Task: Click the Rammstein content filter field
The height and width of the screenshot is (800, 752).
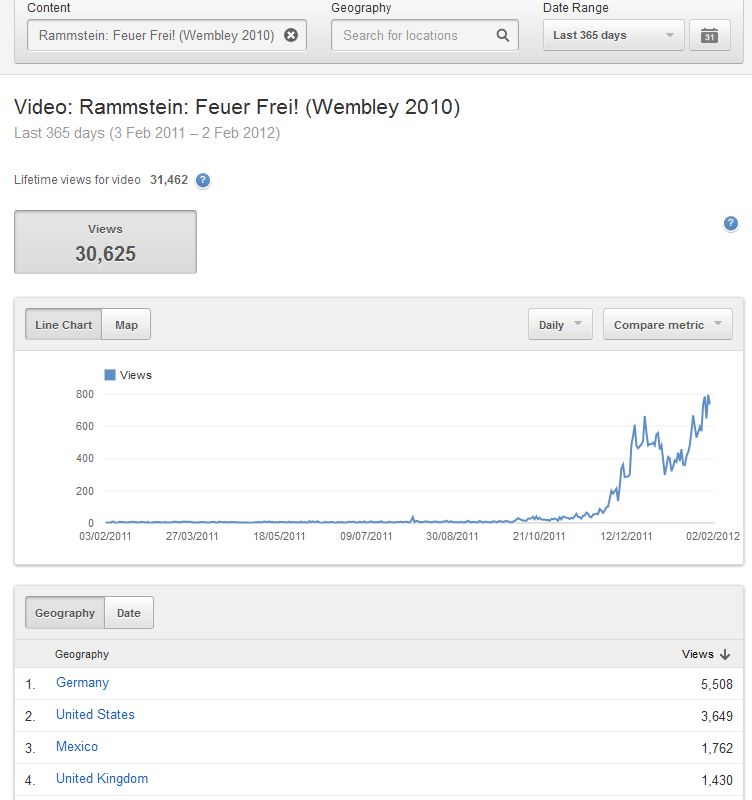Action: pos(167,35)
